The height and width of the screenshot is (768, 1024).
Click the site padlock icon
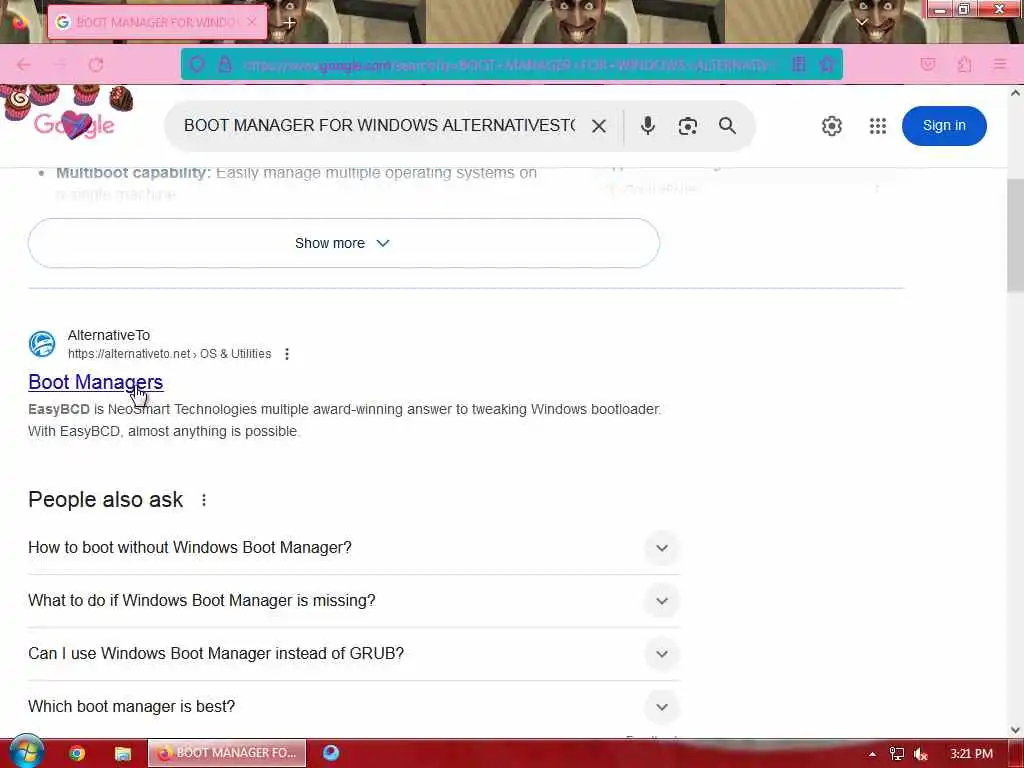(225, 64)
